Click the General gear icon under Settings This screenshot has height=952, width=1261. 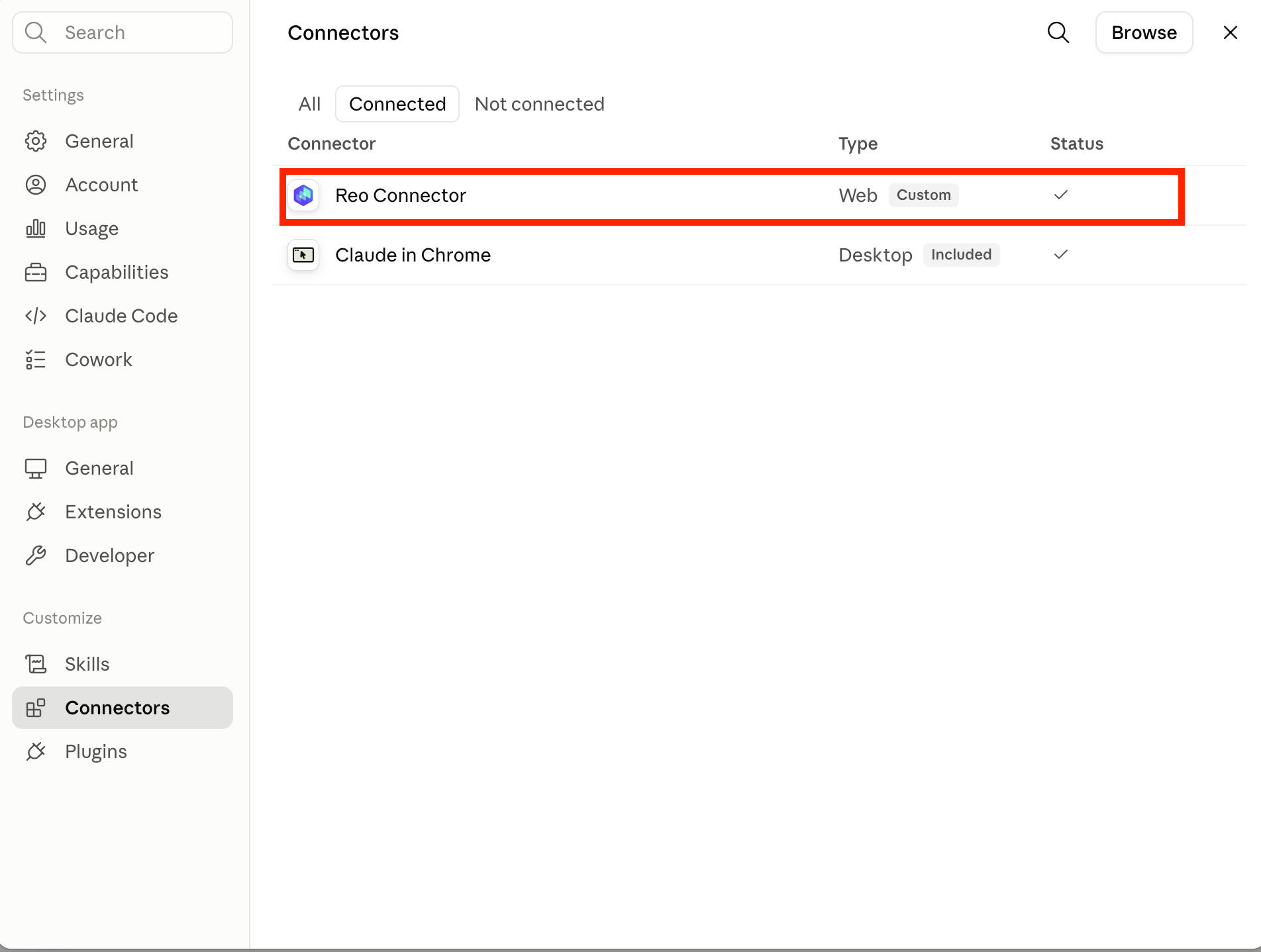[36, 141]
